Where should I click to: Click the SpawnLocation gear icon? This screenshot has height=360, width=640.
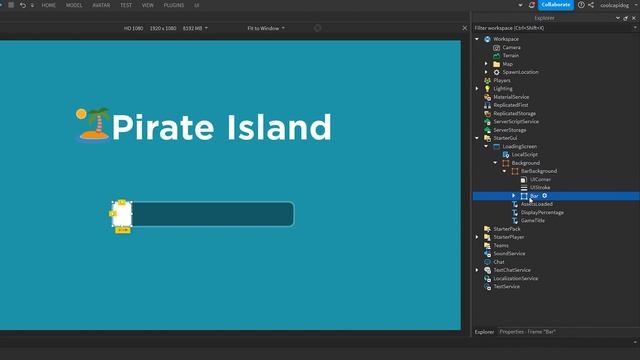tap(496, 72)
